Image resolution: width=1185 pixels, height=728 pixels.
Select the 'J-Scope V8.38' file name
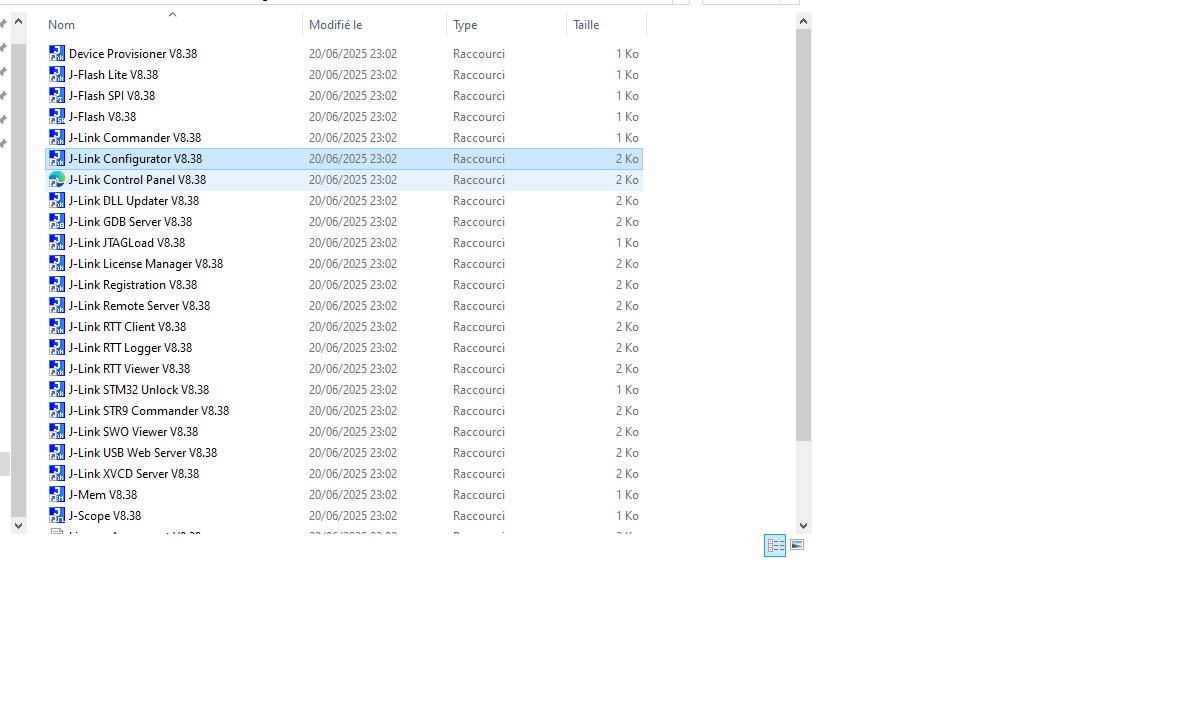(105, 516)
